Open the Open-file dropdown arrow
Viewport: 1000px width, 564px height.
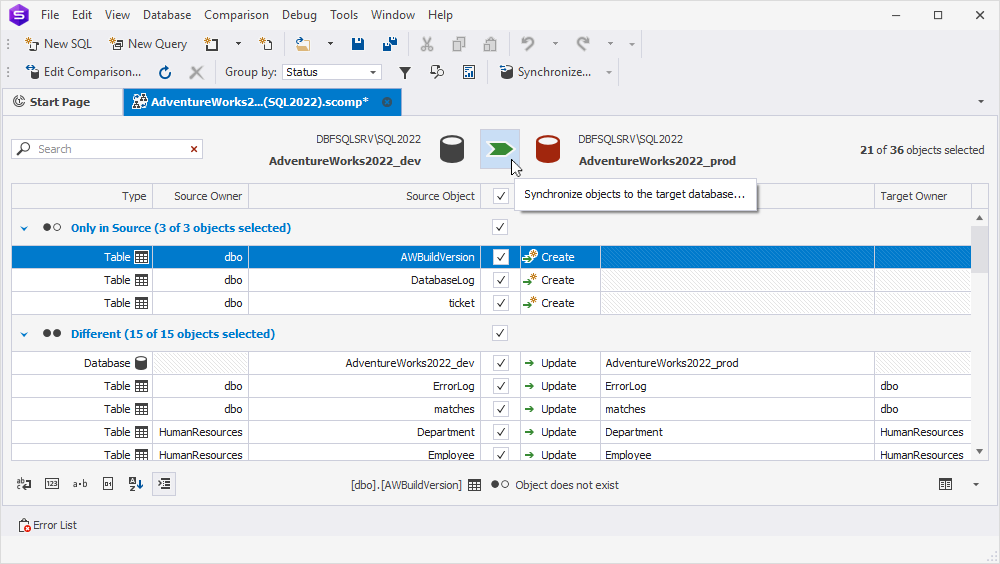pos(330,44)
